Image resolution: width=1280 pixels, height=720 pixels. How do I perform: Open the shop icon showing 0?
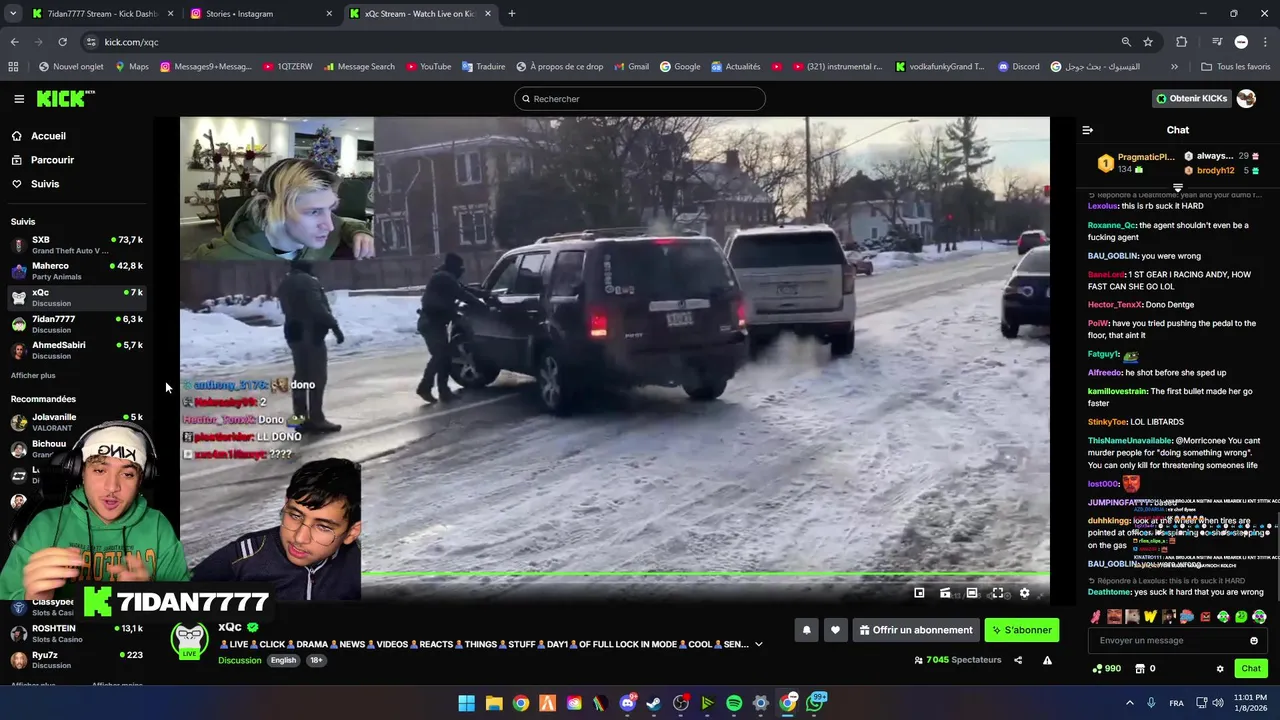1146,669
